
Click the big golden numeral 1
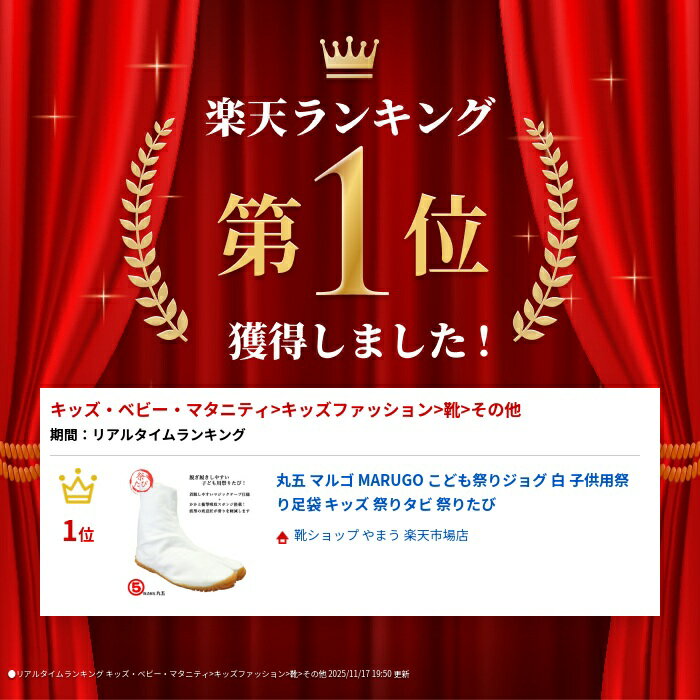coord(353,221)
